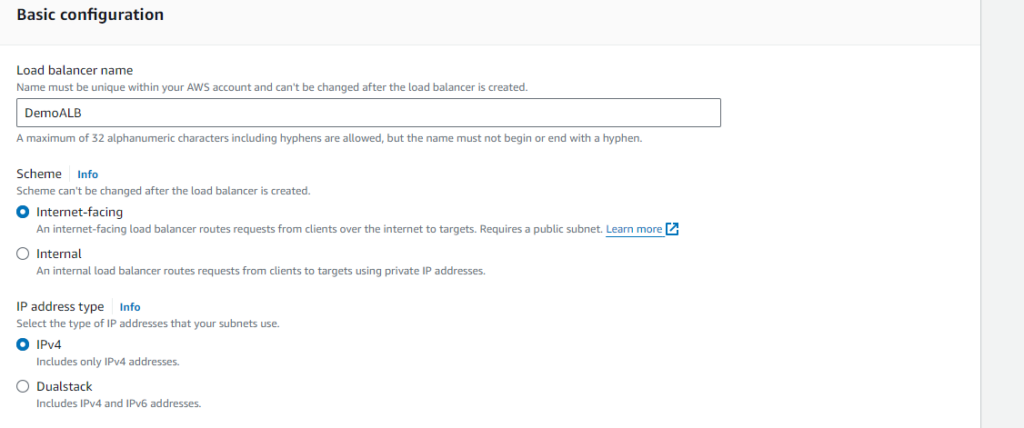Image resolution: width=1024 pixels, height=428 pixels.
Task: Open the Info link next to IP address type
Action: tap(130, 307)
